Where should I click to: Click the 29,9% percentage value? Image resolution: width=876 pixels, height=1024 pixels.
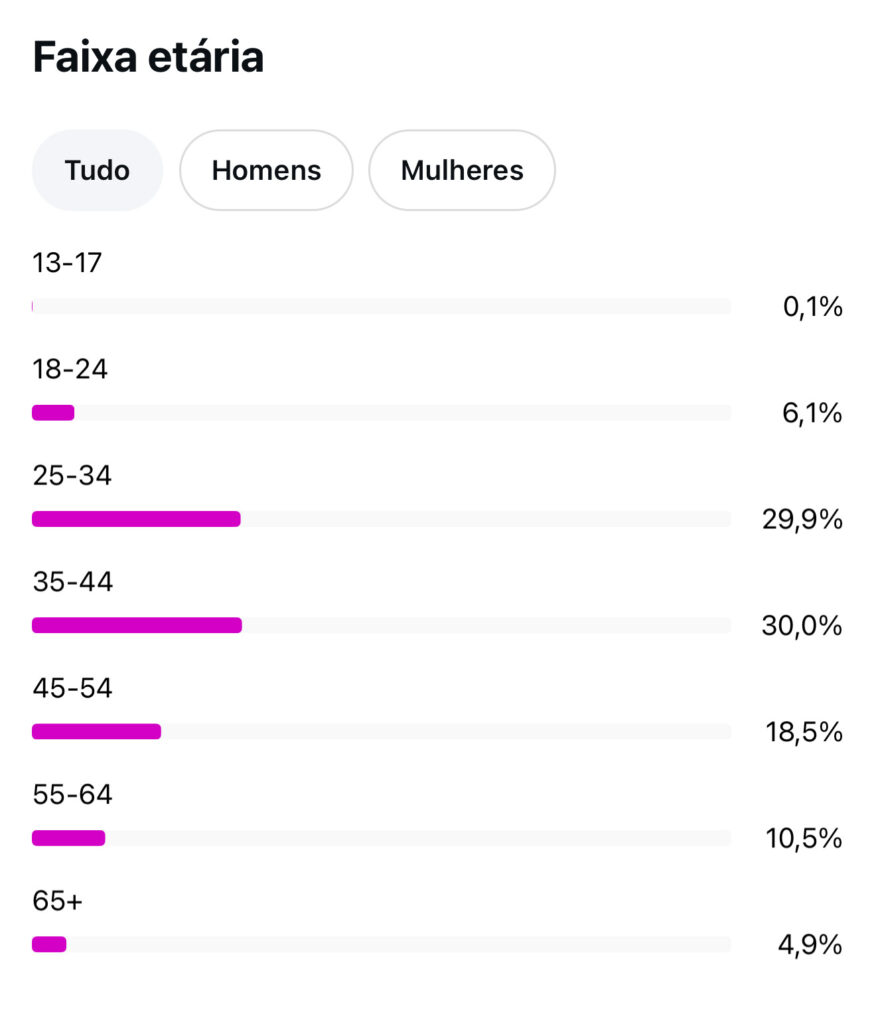click(803, 520)
